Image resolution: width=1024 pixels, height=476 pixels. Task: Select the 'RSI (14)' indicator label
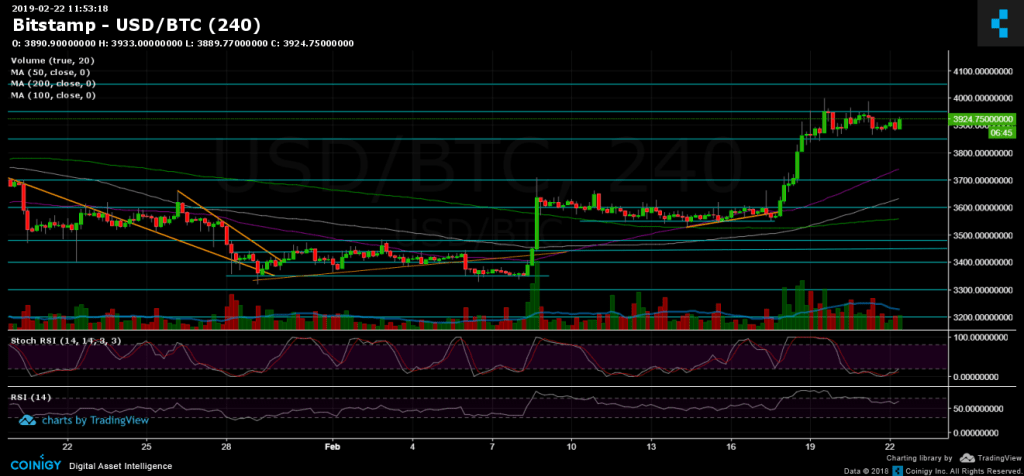[30, 397]
